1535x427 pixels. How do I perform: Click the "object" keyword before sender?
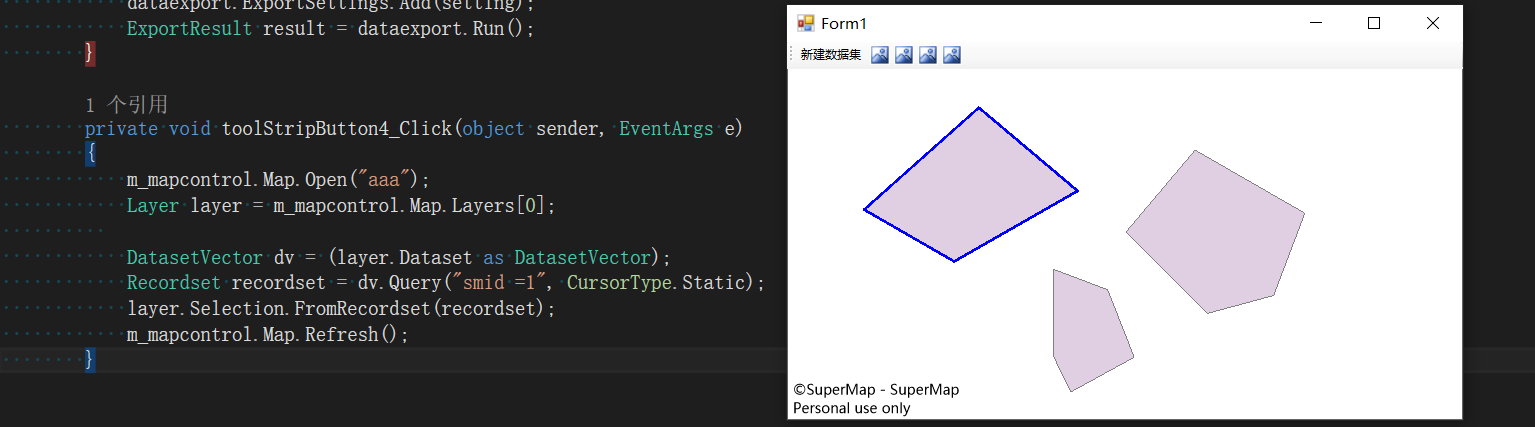[493, 129]
